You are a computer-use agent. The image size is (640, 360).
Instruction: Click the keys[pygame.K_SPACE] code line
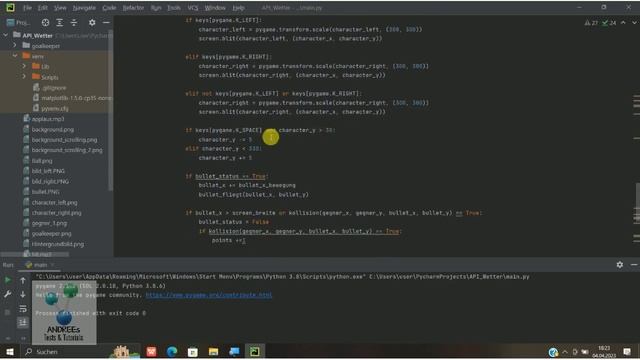(x=260, y=130)
